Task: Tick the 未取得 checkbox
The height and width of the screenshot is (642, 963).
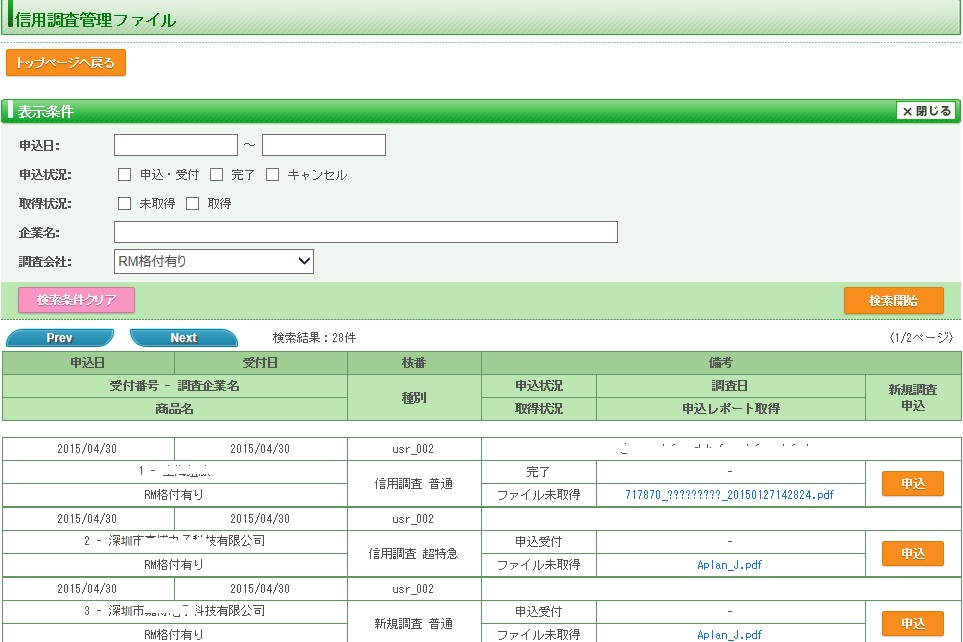Action: click(x=125, y=204)
